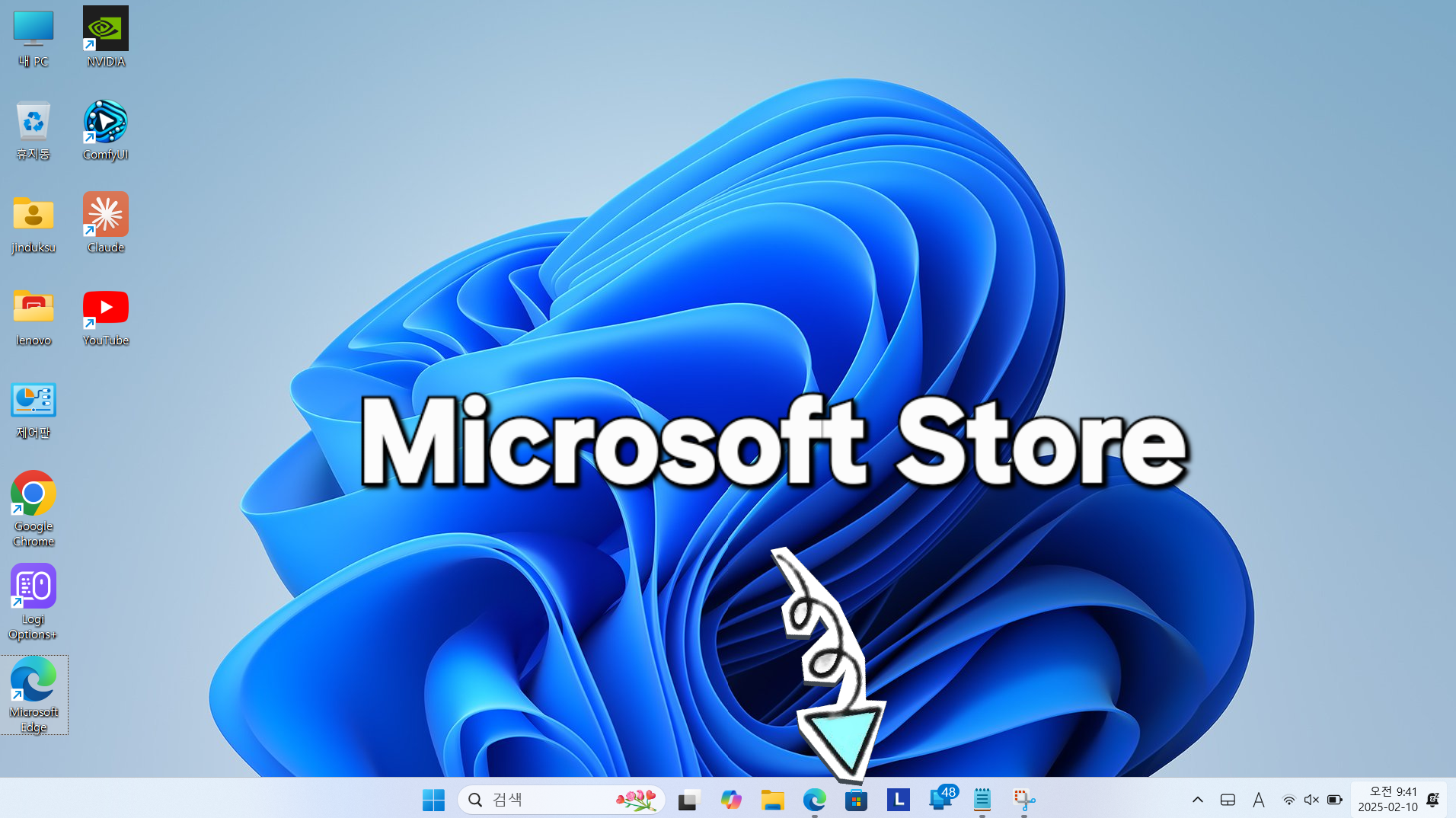Click the flower search highlight in search box
The image size is (1456, 818).
point(637,800)
